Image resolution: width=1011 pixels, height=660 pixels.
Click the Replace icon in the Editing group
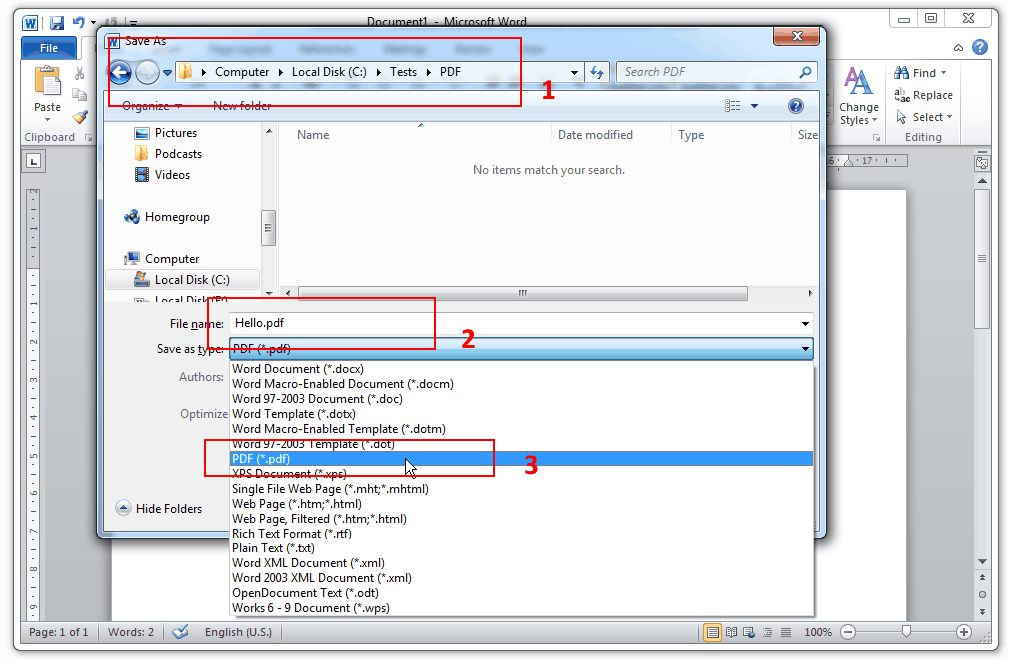coord(901,95)
